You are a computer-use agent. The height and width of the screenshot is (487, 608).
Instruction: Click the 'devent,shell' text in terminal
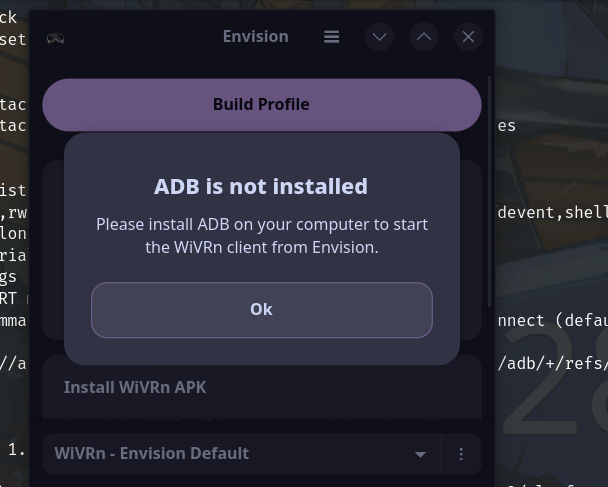(551, 212)
